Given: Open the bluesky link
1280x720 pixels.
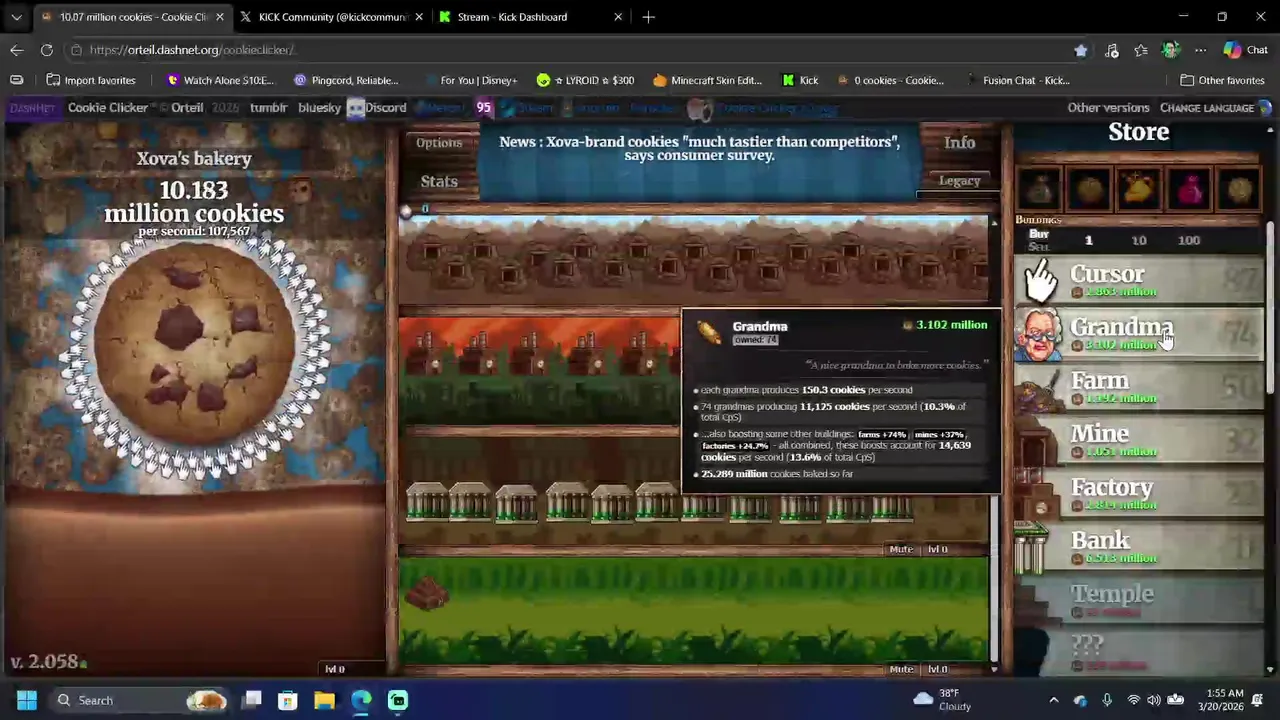Looking at the screenshot, I should point(319,108).
